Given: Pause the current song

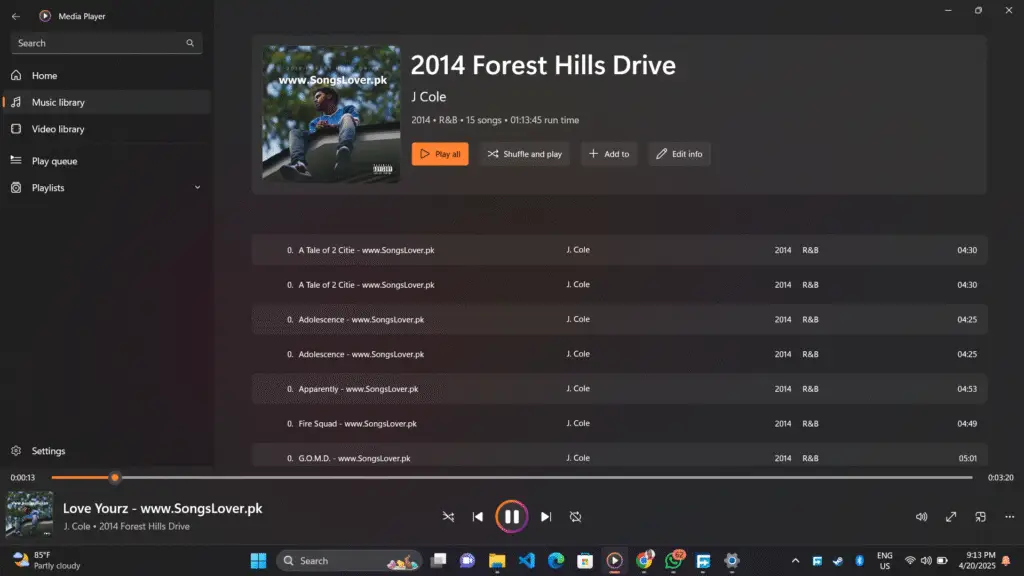Looking at the screenshot, I should point(511,517).
